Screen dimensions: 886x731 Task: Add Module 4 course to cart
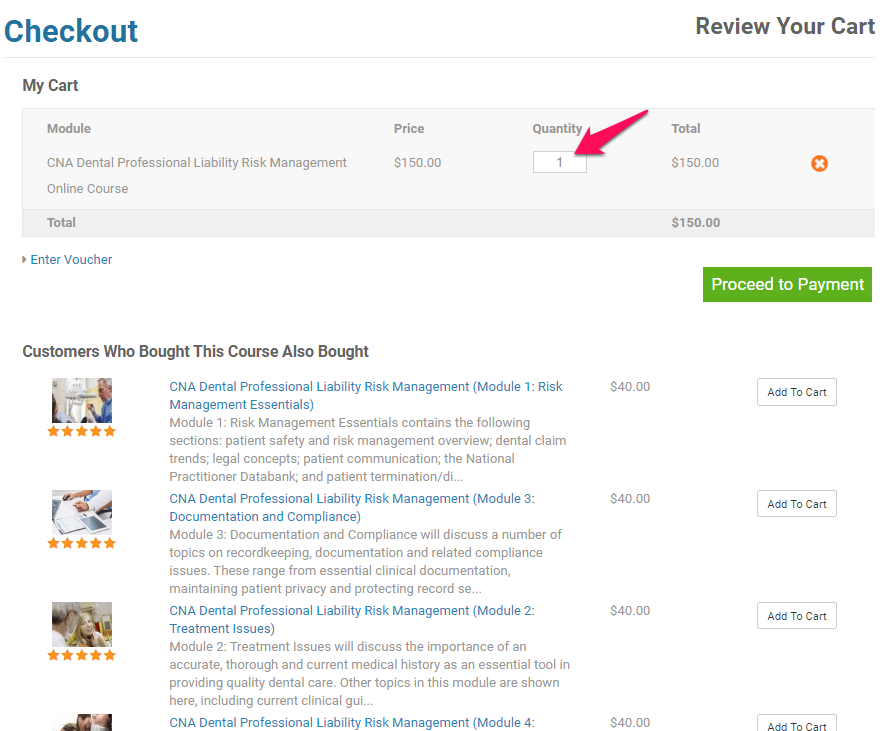coord(796,723)
